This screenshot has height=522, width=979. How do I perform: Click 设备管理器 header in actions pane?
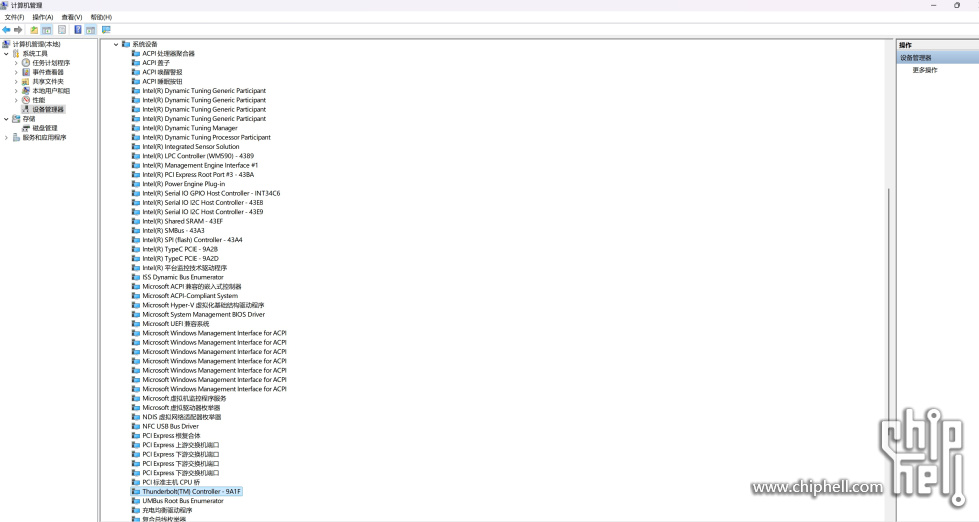[x=938, y=57]
